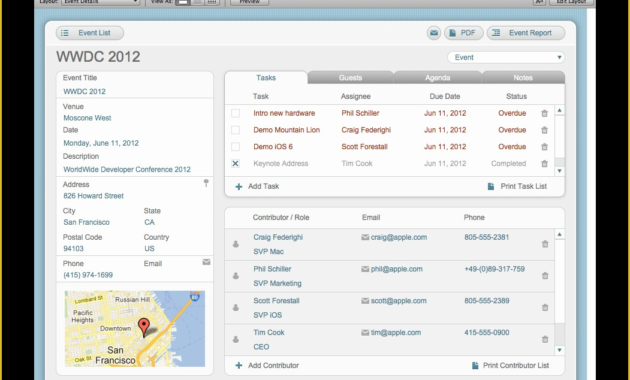Screen dimensions: 630x380
Task: Click the plus icon next to Add Task
Action: [239, 186]
